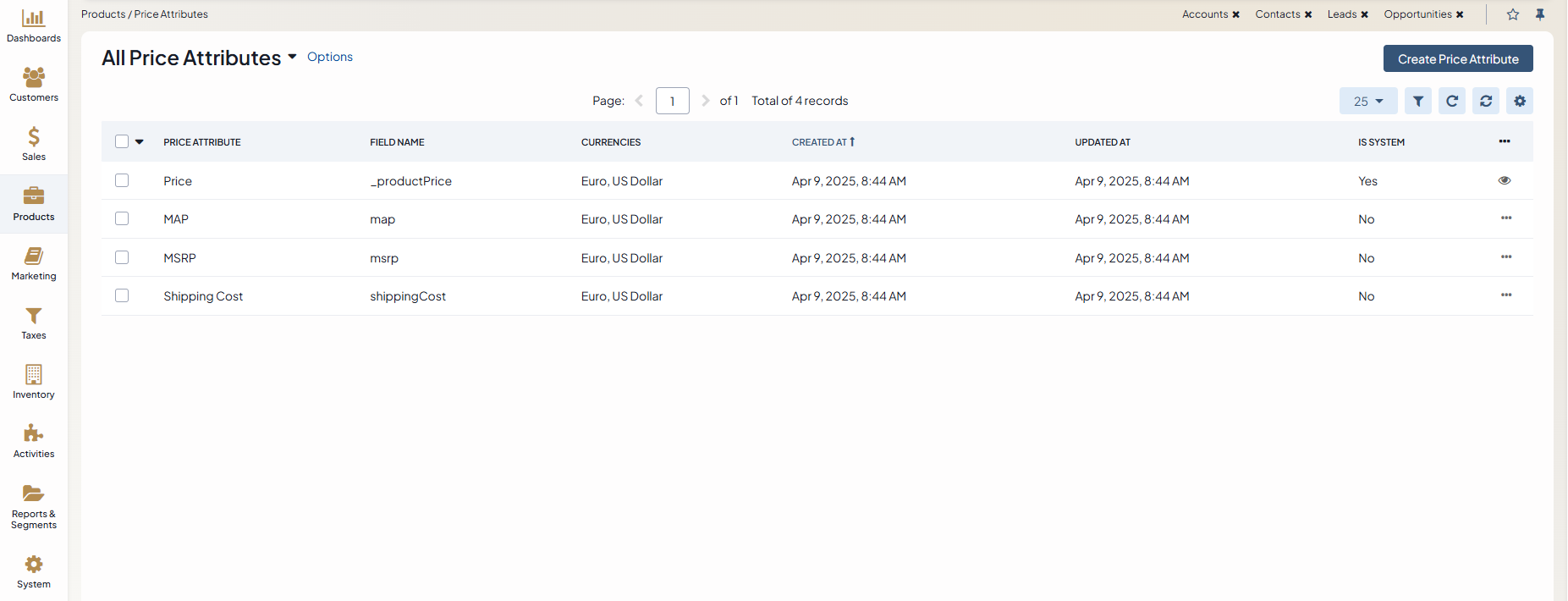The width and height of the screenshot is (1568, 601).
Task: View the Price row eye icon
Action: tap(1504, 180)
